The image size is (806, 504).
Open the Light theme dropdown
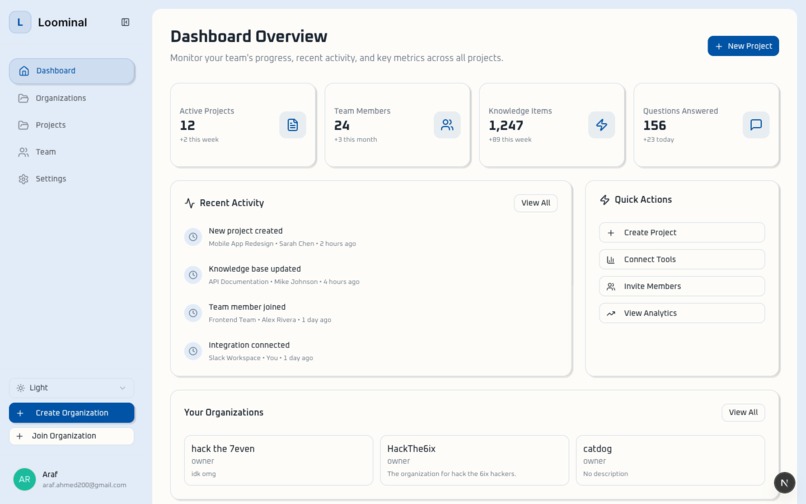pyautogui.click(x=71, y=388)
